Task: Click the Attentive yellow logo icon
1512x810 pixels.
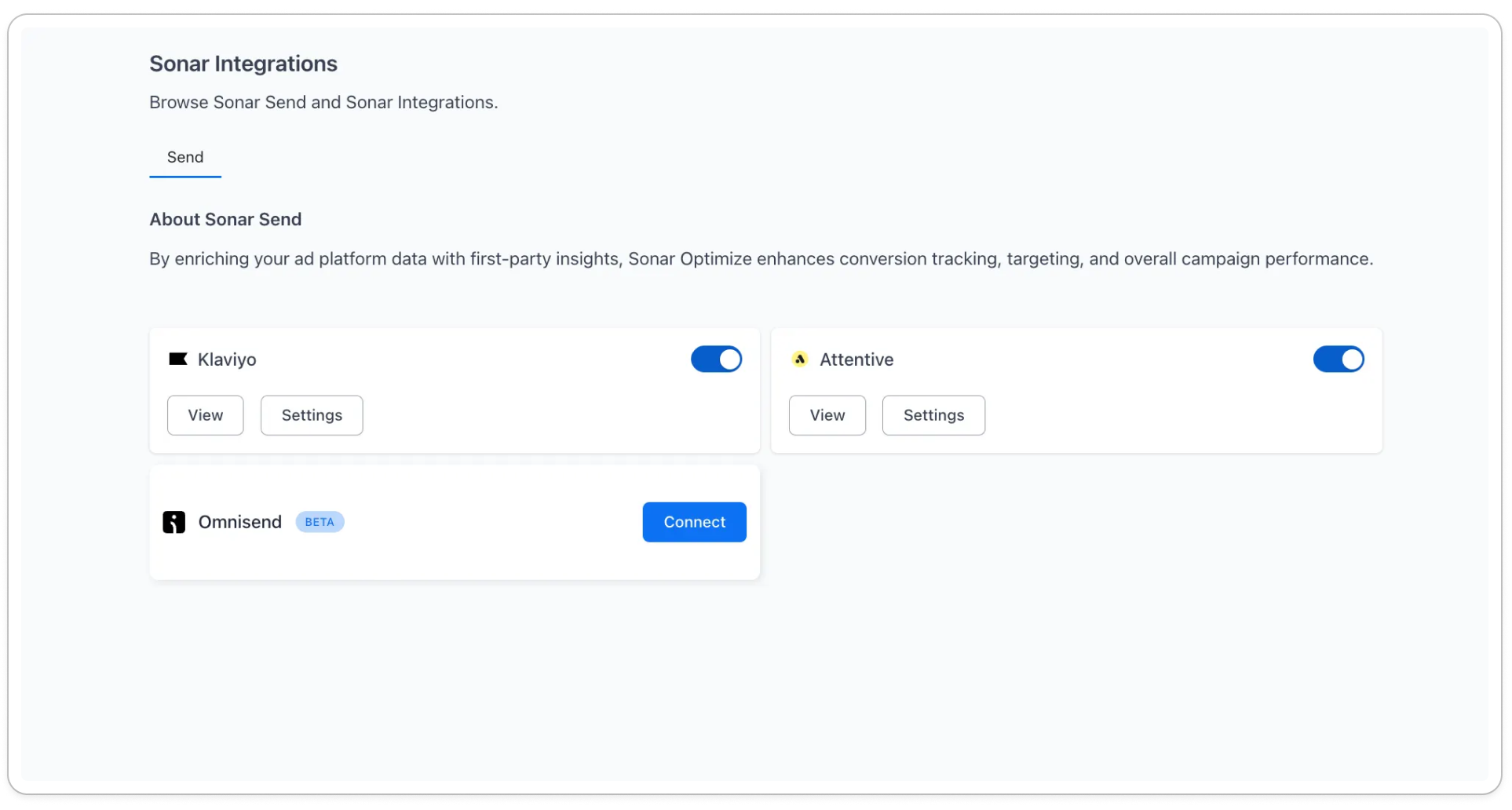Action: pos(800,359)
